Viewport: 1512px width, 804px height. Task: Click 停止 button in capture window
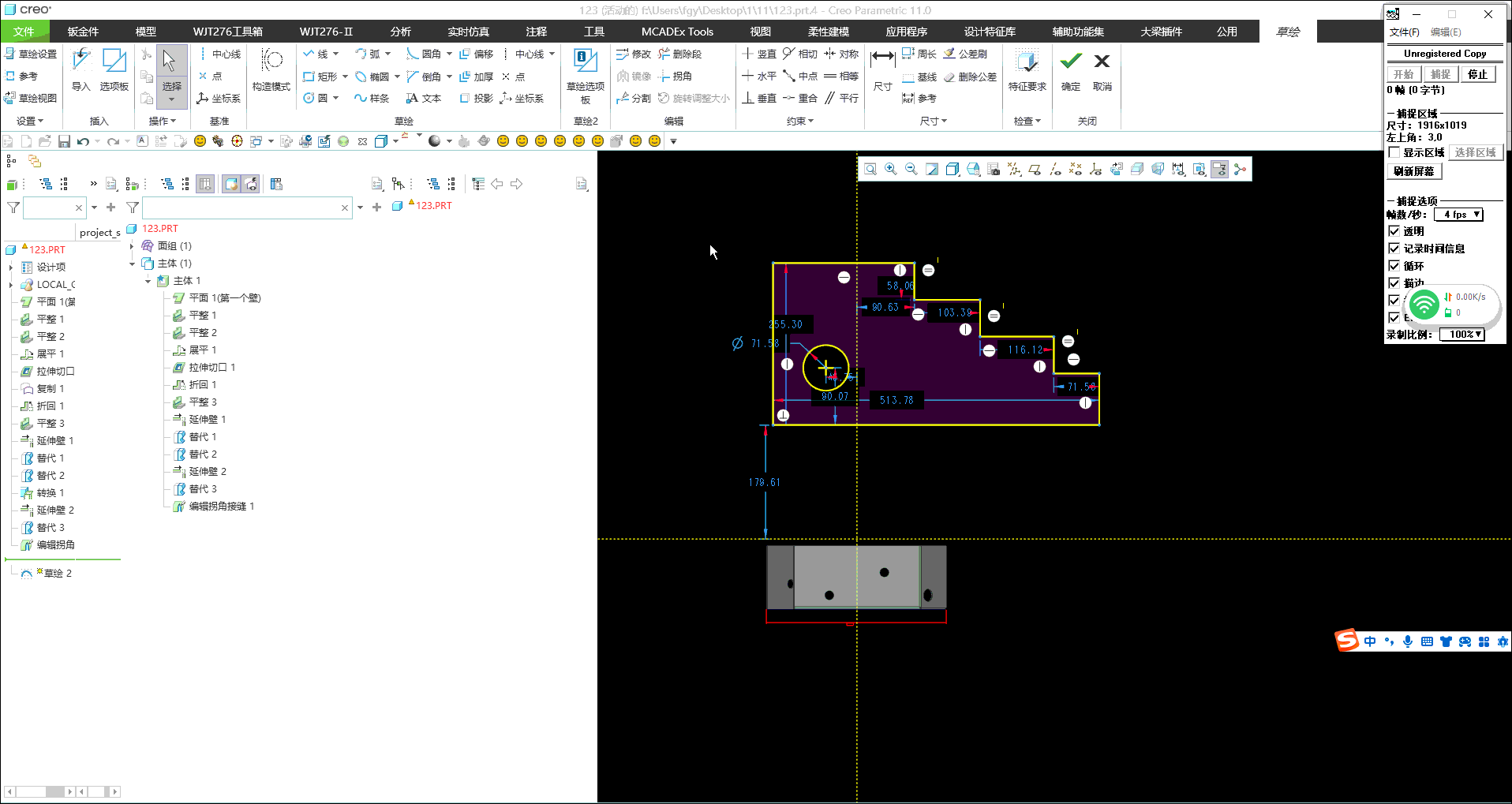tap(1478, 74)
